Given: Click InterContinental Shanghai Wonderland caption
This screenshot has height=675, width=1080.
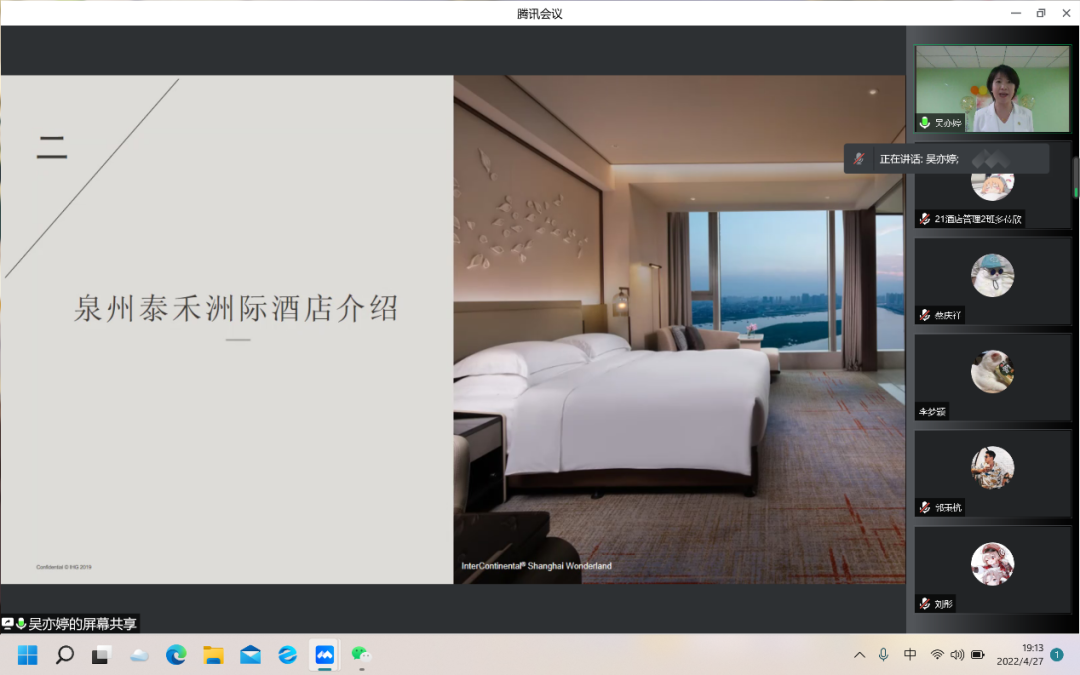Looking at the screenshot, I should coord(537,566).
